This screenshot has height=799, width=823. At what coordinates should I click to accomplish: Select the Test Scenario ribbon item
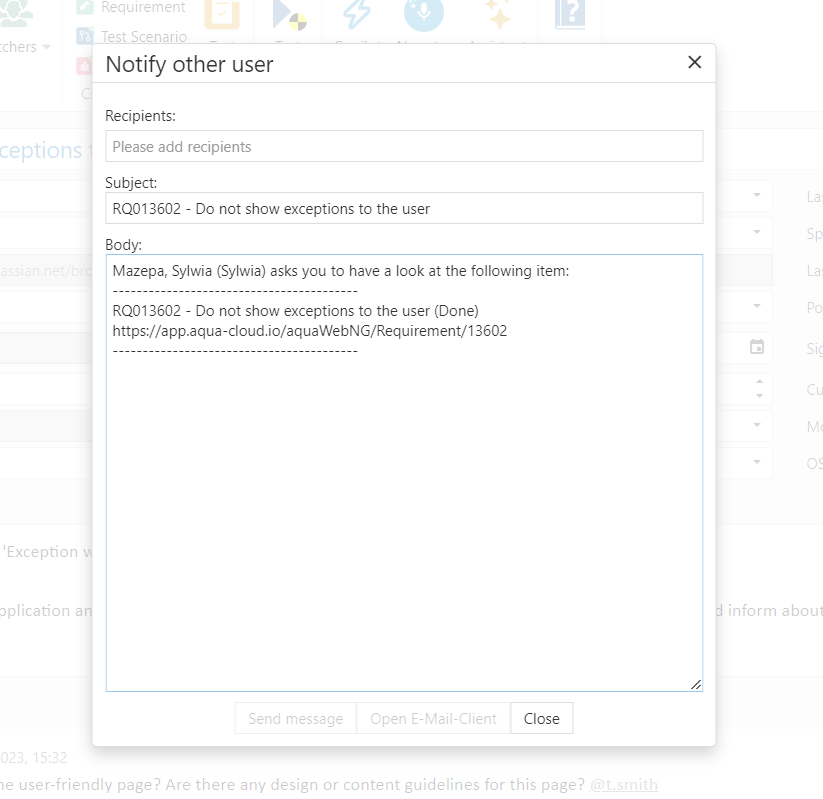point(143,37)
